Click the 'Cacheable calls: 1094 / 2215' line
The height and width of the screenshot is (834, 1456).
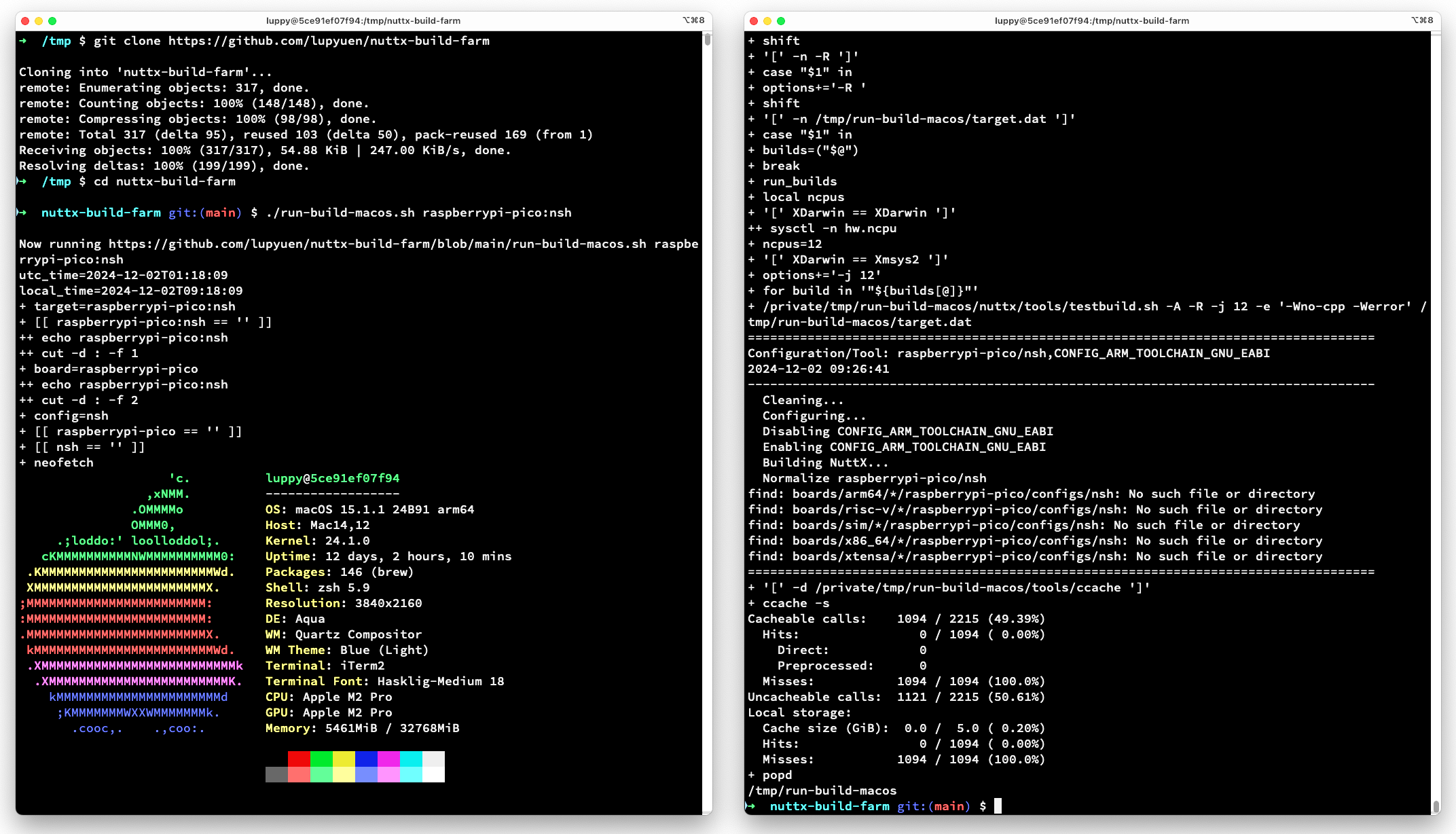[x=896, y=619]
